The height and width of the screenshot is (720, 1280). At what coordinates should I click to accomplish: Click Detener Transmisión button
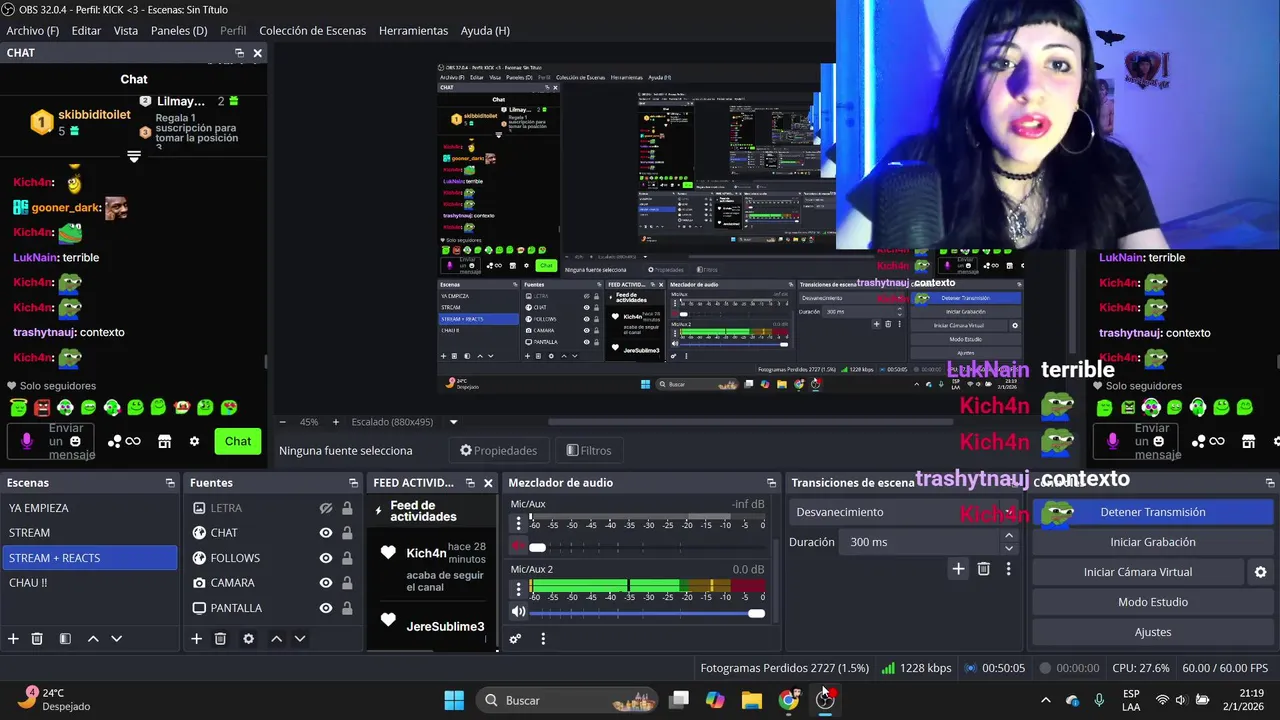click(1152, 512)
